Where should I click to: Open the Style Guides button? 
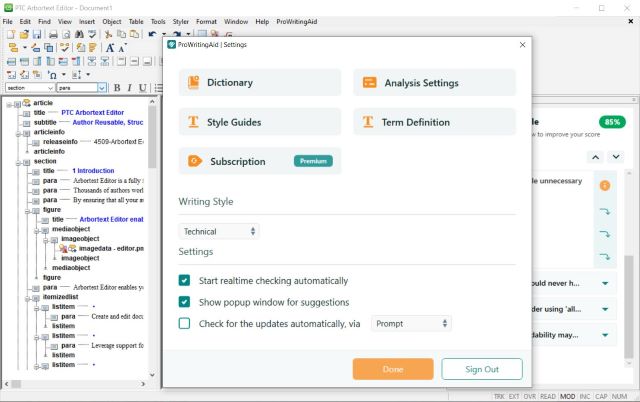coord(260,122)
